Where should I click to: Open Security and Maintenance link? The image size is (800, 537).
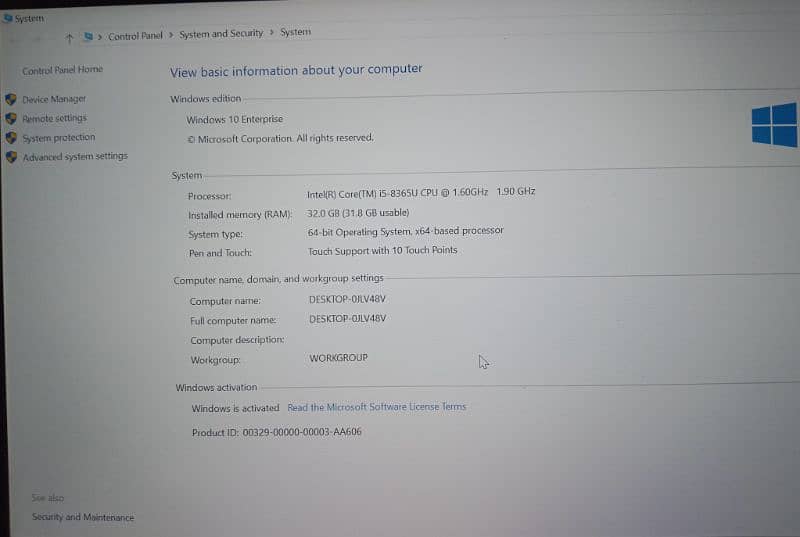[83, 517]
